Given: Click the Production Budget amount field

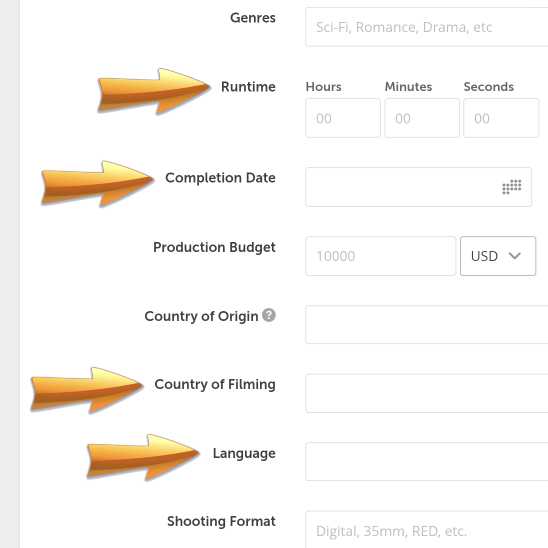Looking at the screenshot, I should click(x=381, y=256).
